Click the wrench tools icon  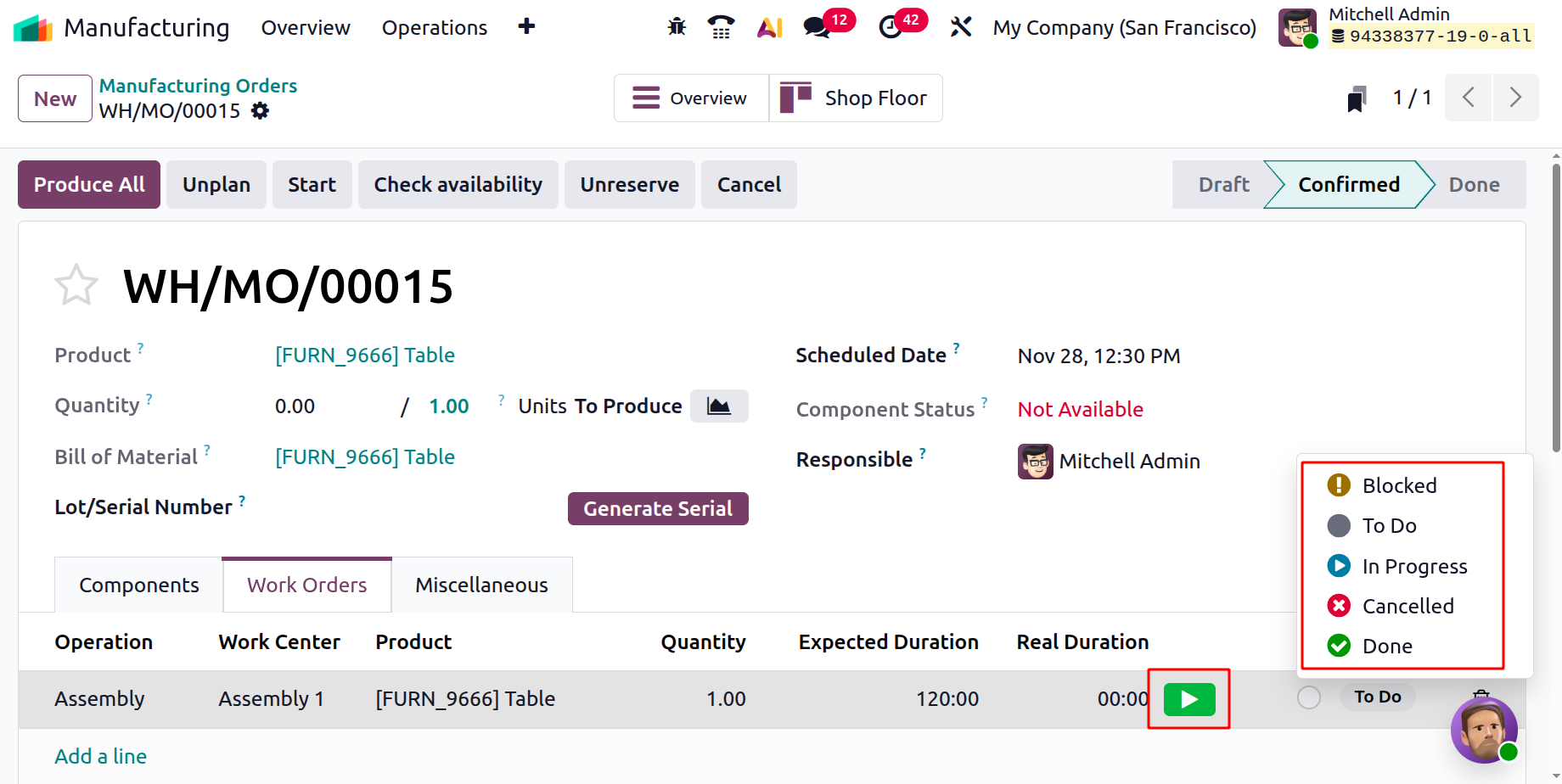pos(961,27)
